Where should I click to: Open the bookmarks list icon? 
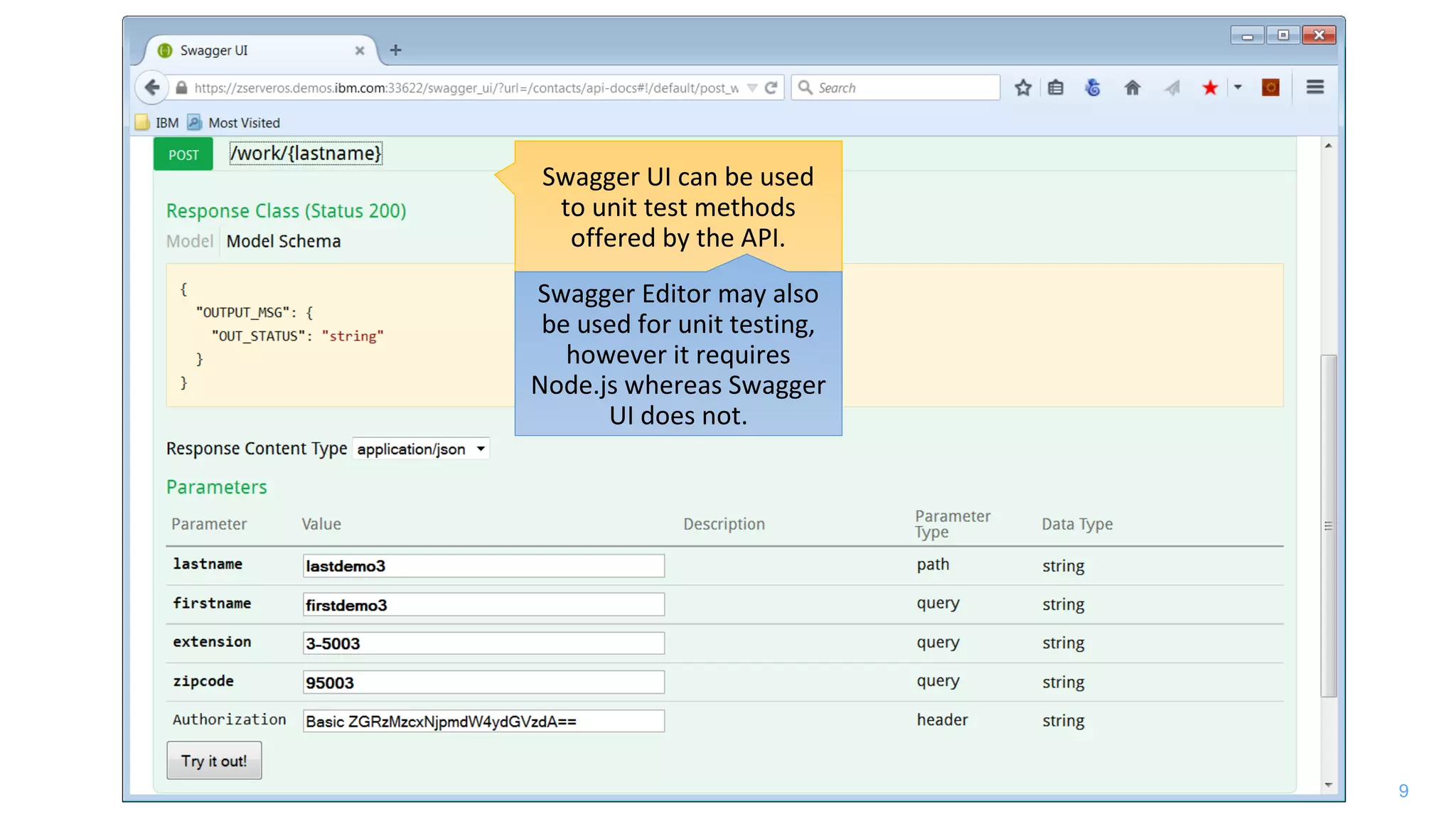coord(1056,87)
